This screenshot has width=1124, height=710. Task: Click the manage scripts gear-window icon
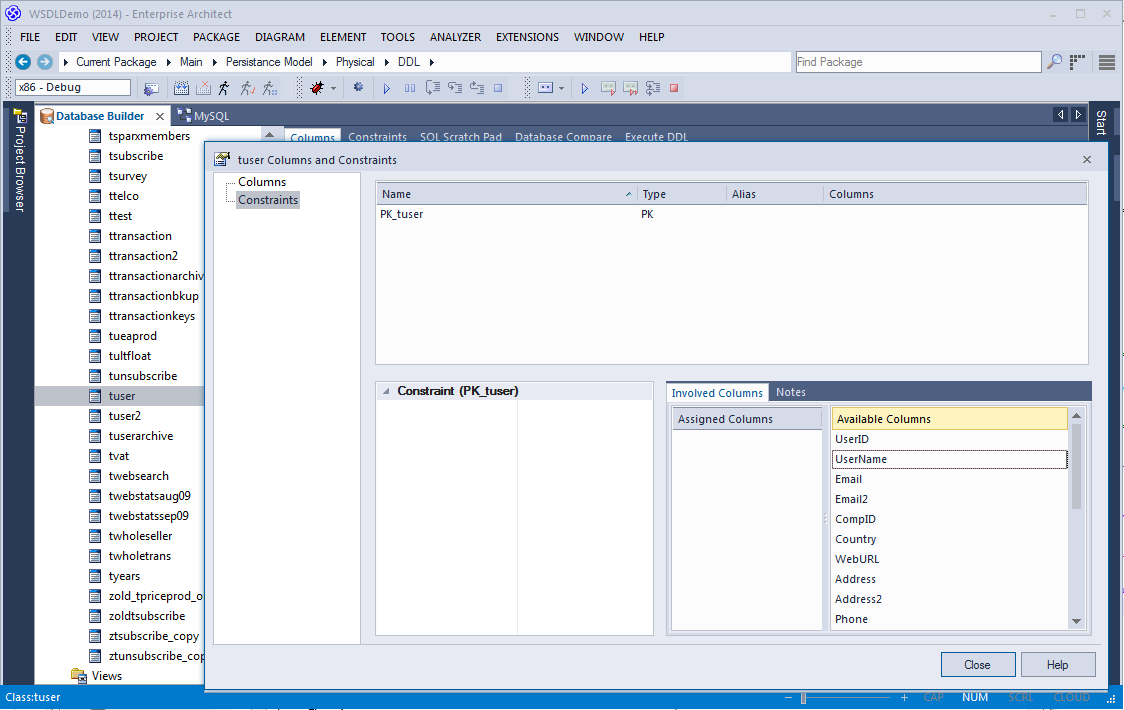tap(151, 88)
